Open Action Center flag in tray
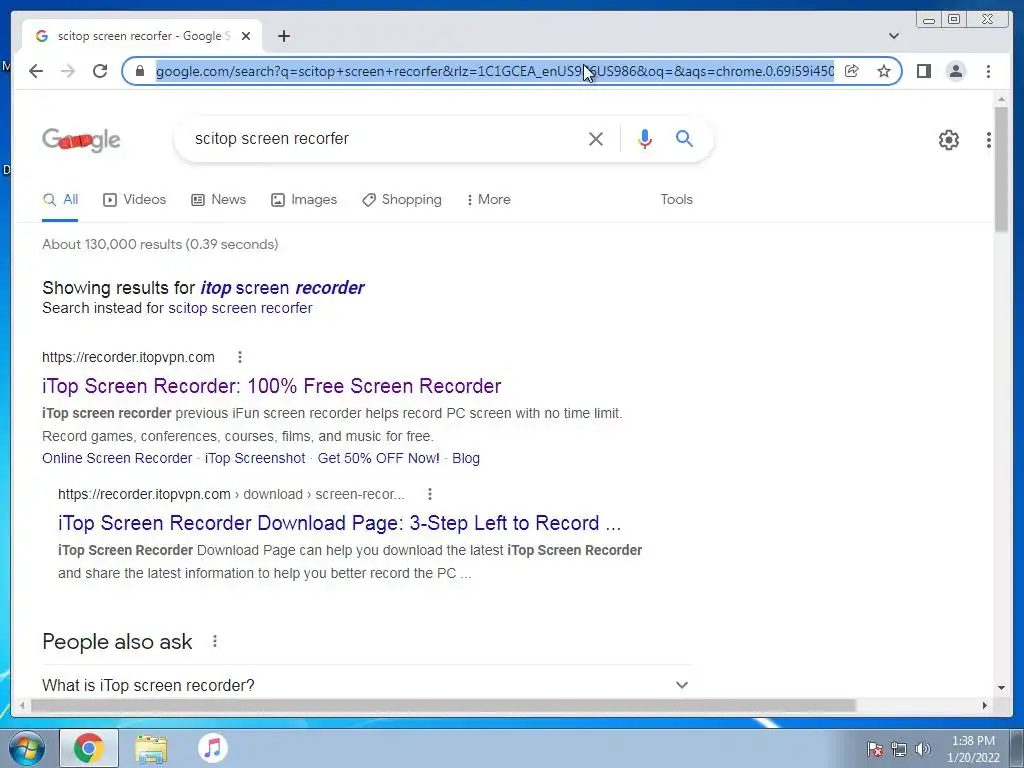The image size is (1024, 768). click(x=875, y=749)
